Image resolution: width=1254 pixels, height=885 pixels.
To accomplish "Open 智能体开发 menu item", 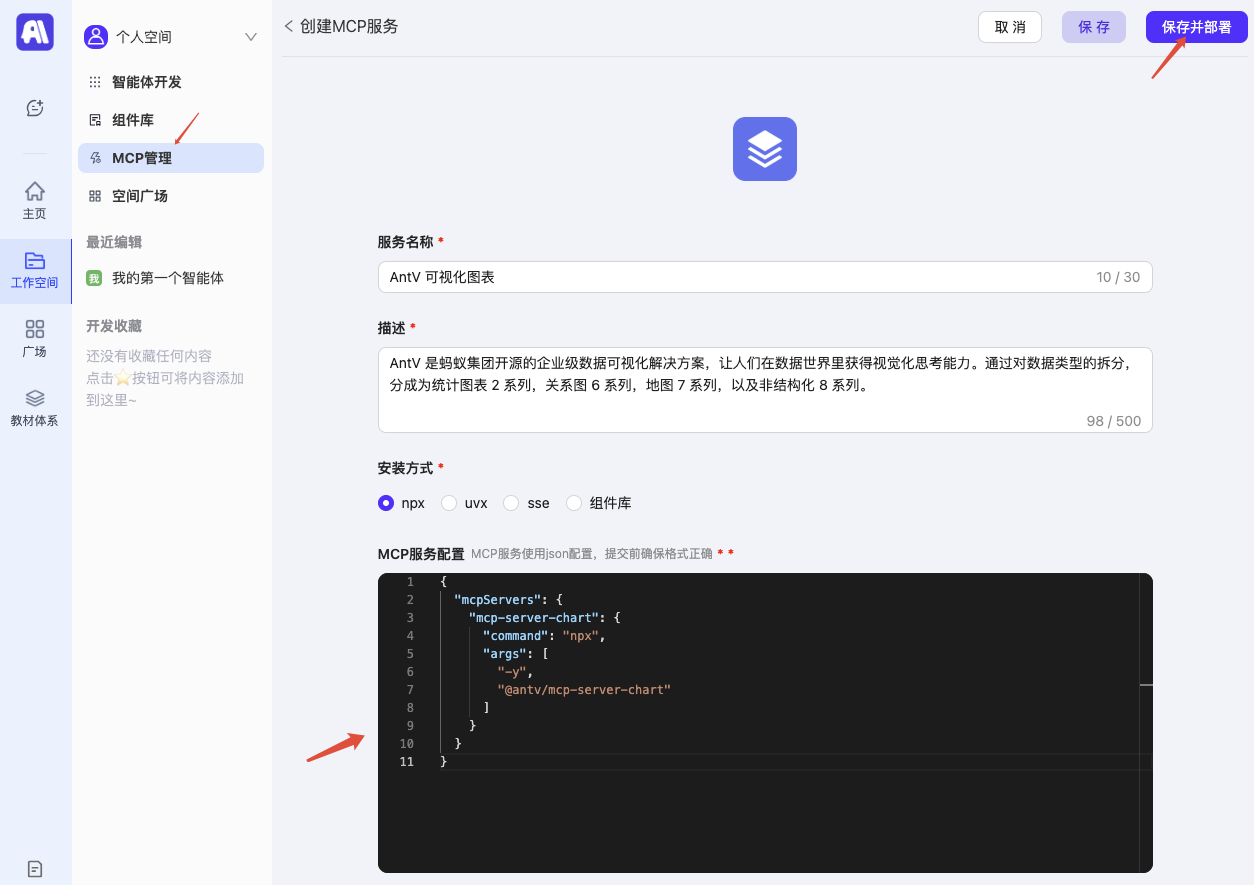I will [x=171, y=82].
